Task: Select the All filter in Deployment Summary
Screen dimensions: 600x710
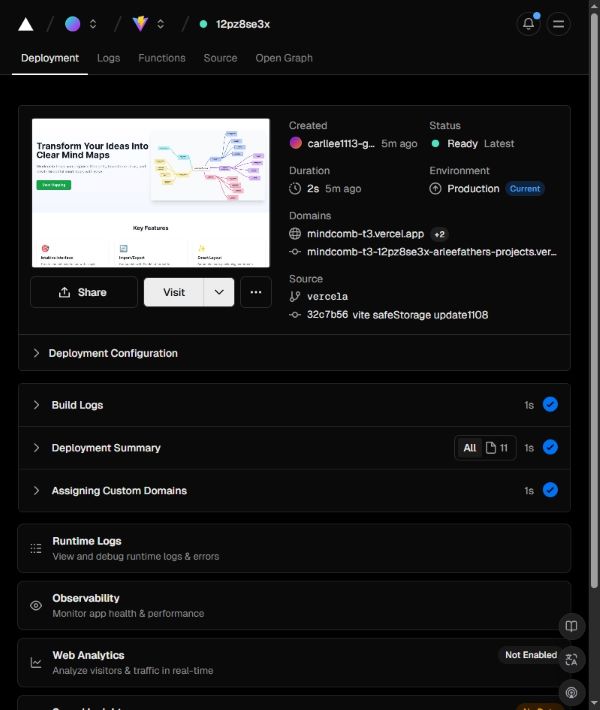Action: 470,448
